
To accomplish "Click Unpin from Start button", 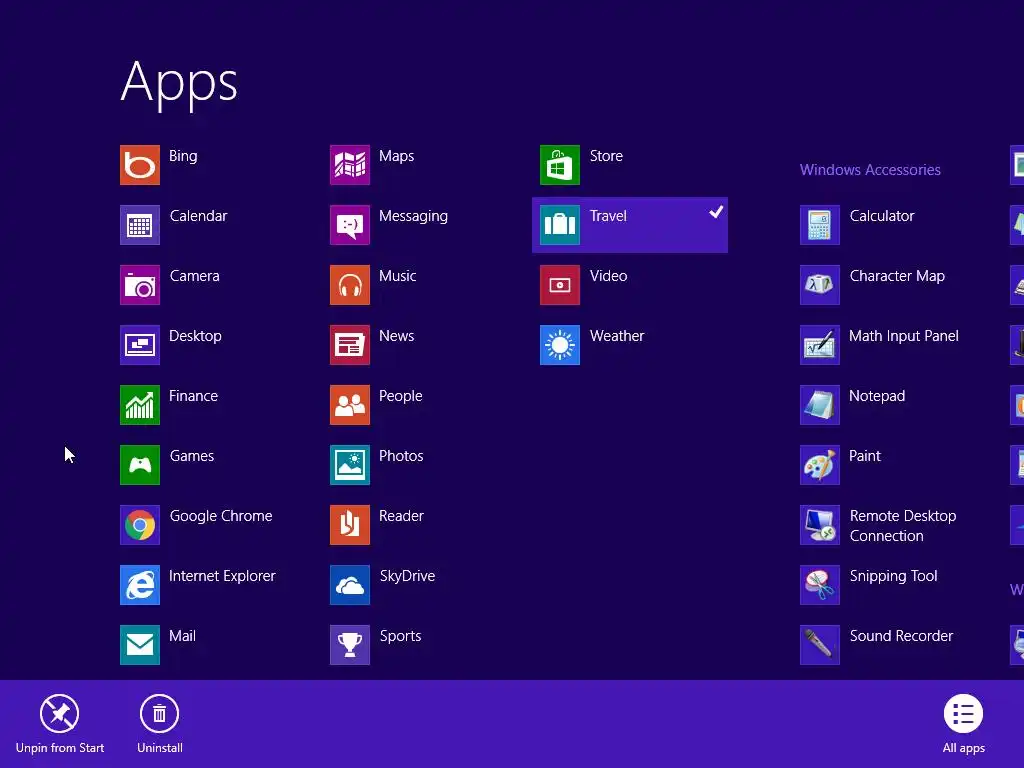I will pos(59,724).
